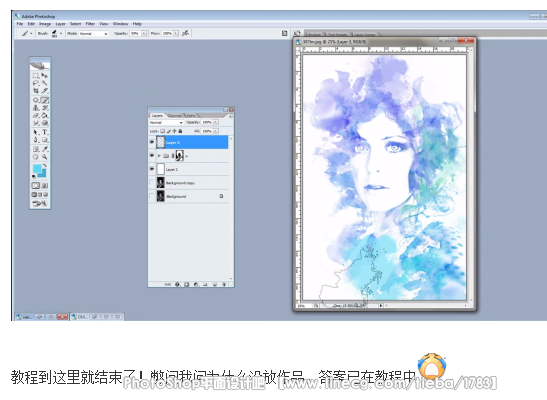Select the Zoom tool
The image size is (547, 400).
[45, 157]
